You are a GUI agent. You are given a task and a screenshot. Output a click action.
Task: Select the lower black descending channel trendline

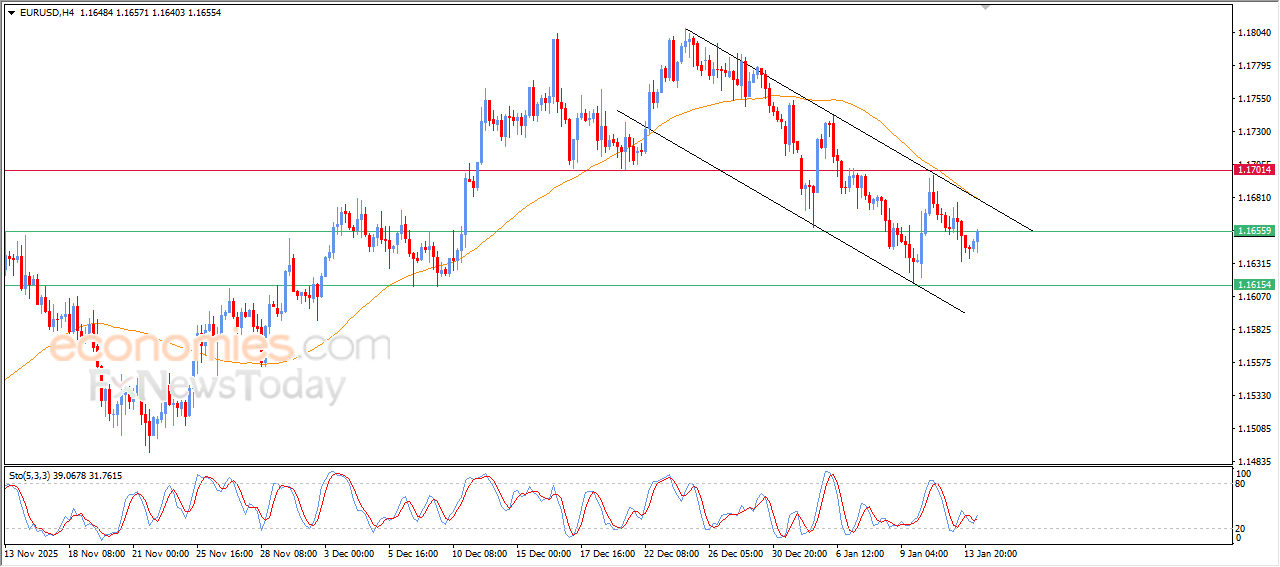click(x=790, y=211)
